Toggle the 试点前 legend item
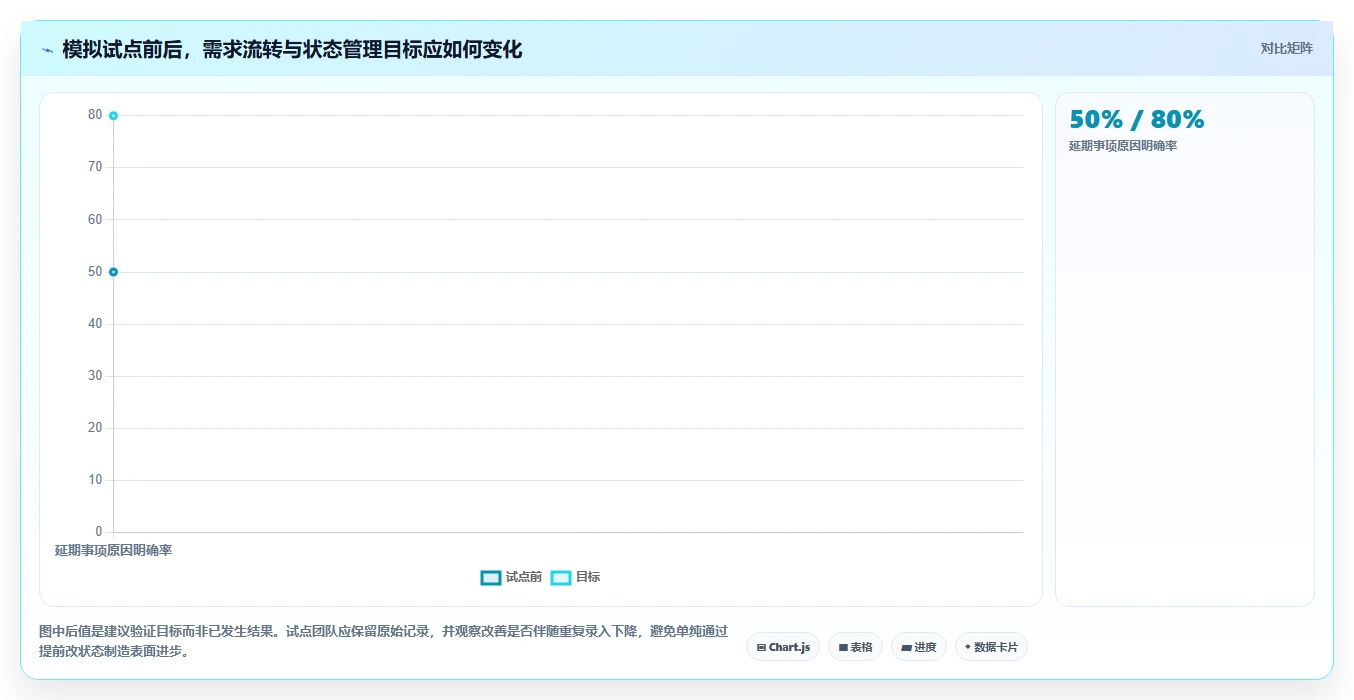The image size is (1354, 700). coord(511,577)
